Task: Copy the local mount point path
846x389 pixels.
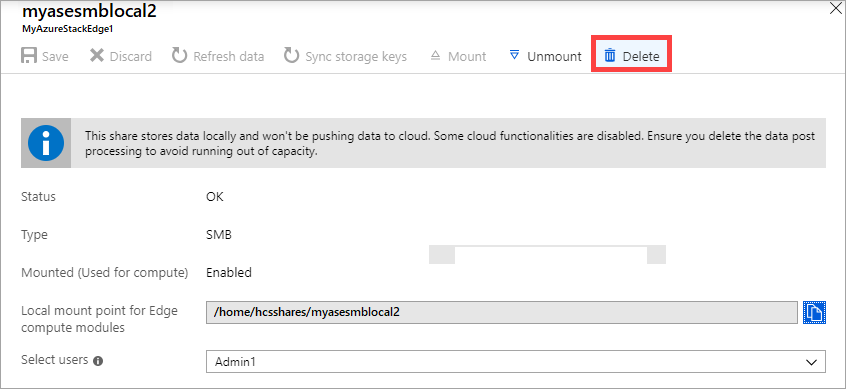Action: coord(814,312)
